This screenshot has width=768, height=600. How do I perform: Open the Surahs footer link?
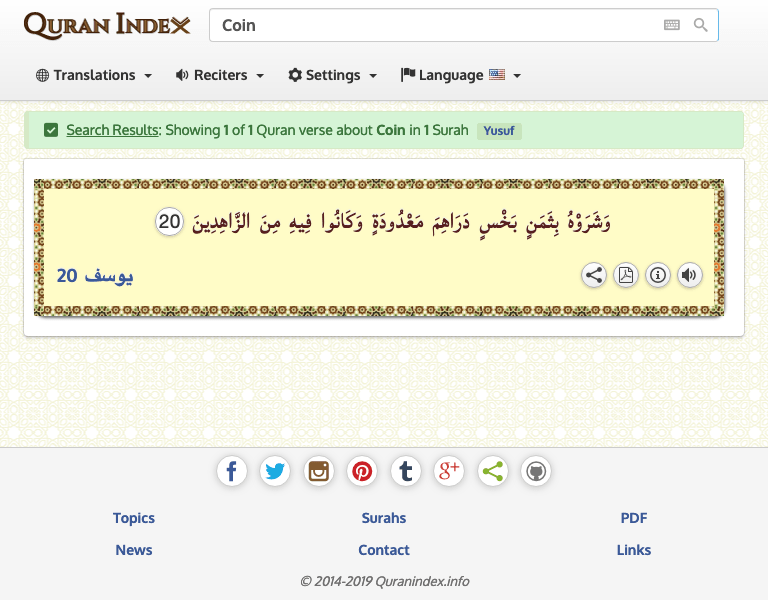[x=384, y=518]
